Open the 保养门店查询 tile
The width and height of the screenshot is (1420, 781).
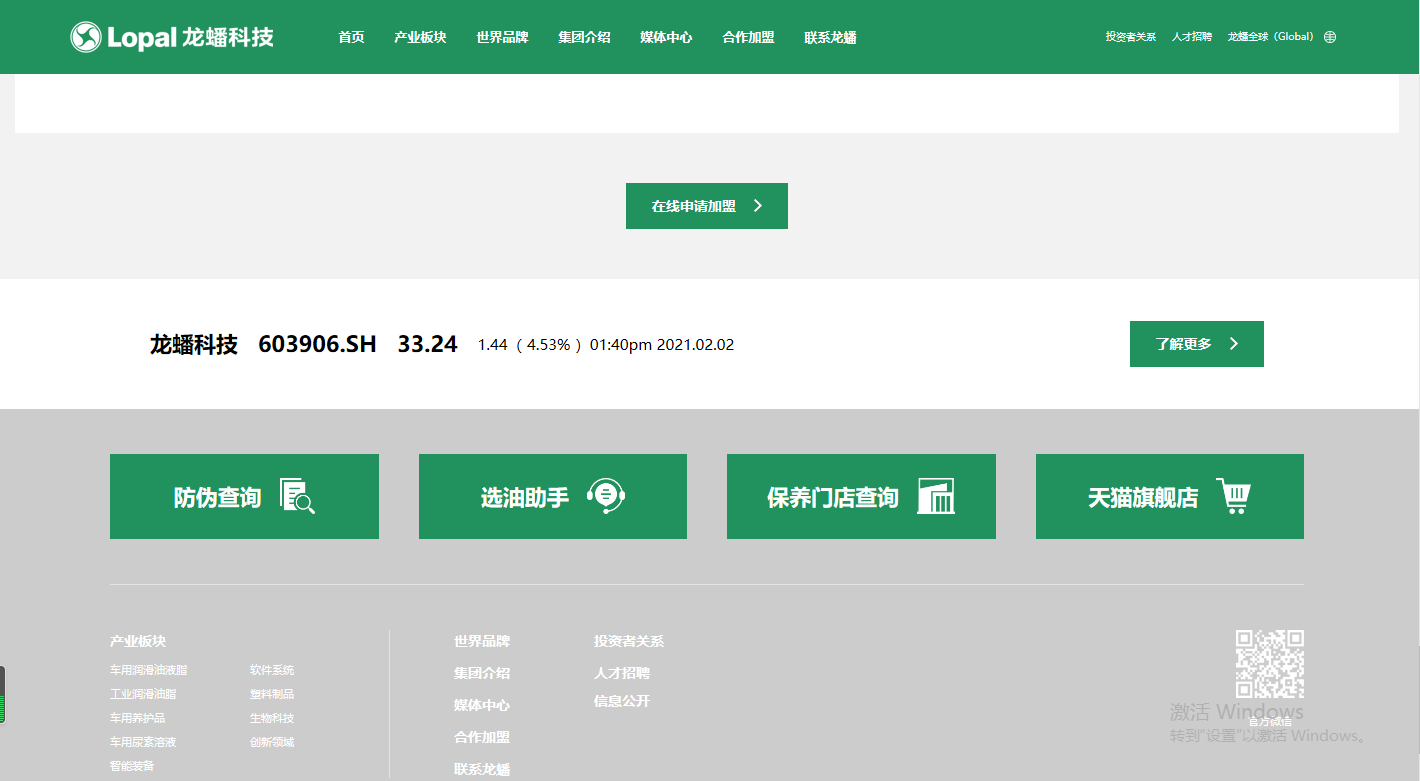(x=861, y=496)
